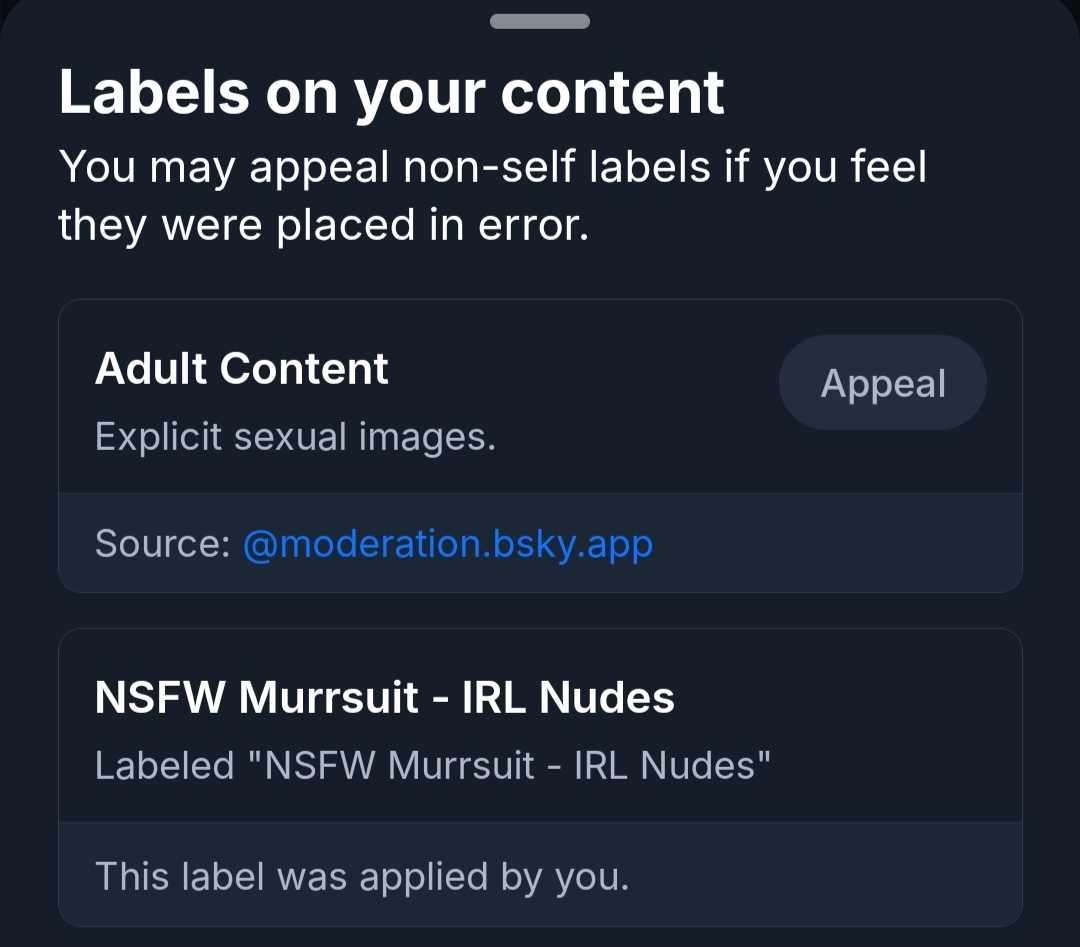
Task: Tap the Appeal button
Action: [883, 384]
